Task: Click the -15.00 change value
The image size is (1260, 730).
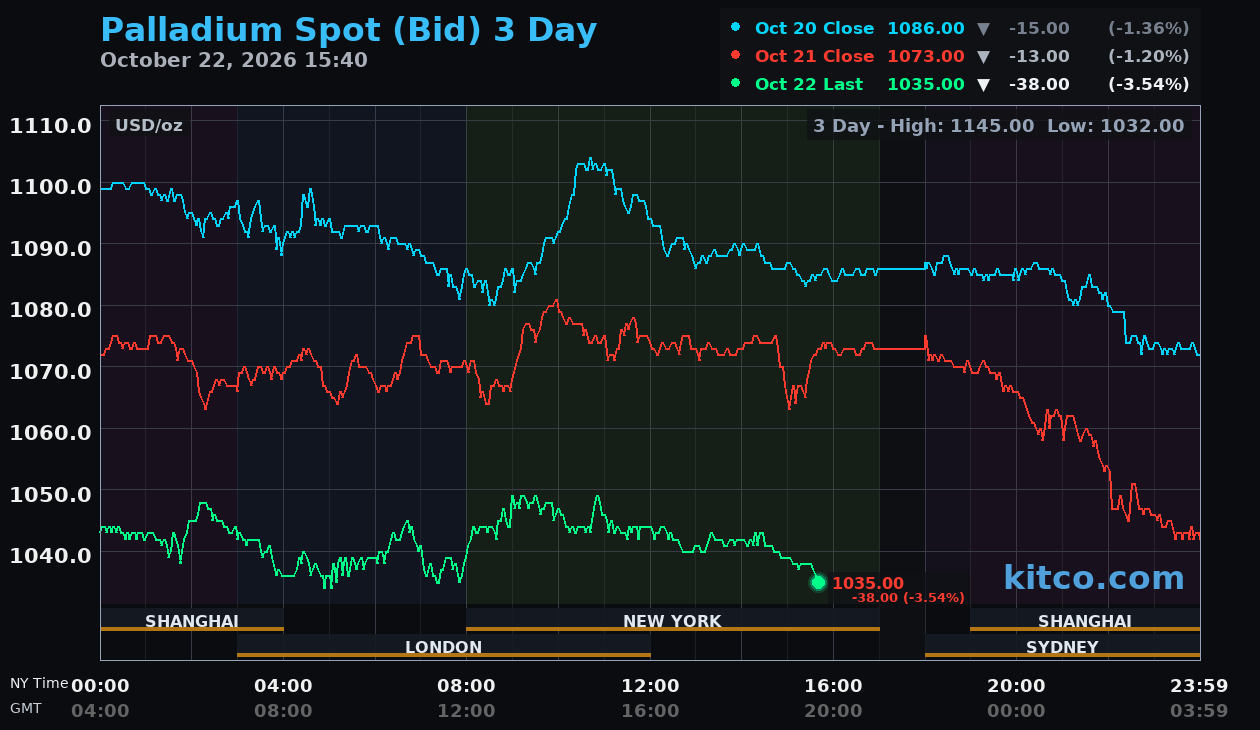Action: 1039,28
